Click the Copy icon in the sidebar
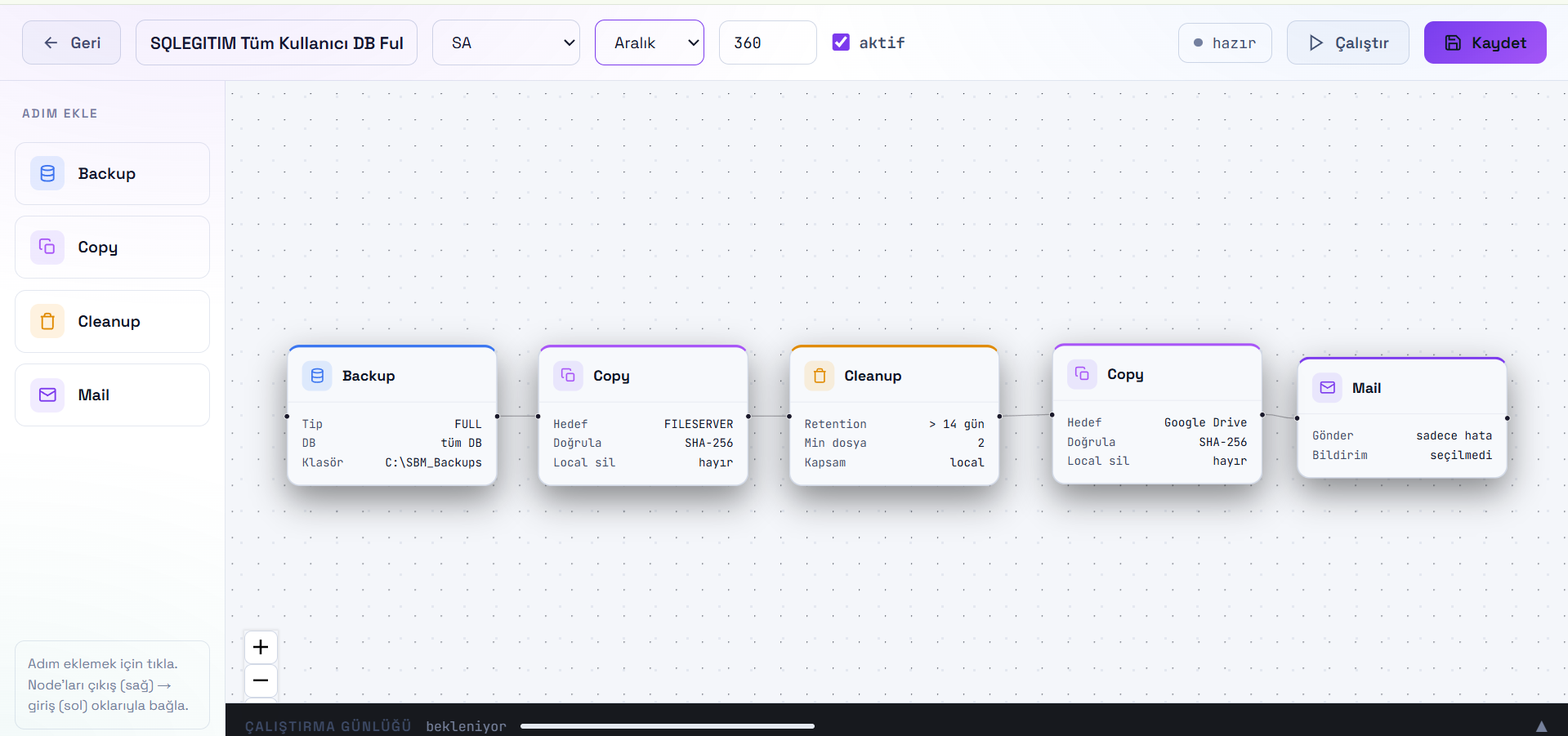Viewport: 1568px width, 736px height. [47, 247]
